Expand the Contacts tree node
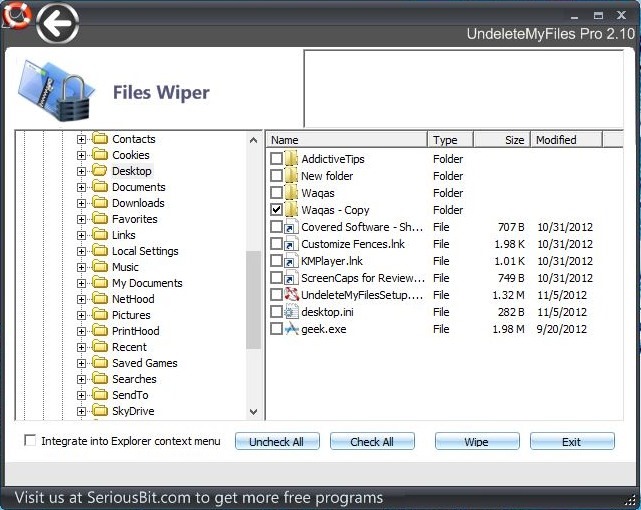Image resolution: width=641 pixels, height=510 pixels. (x=81, y=139)
